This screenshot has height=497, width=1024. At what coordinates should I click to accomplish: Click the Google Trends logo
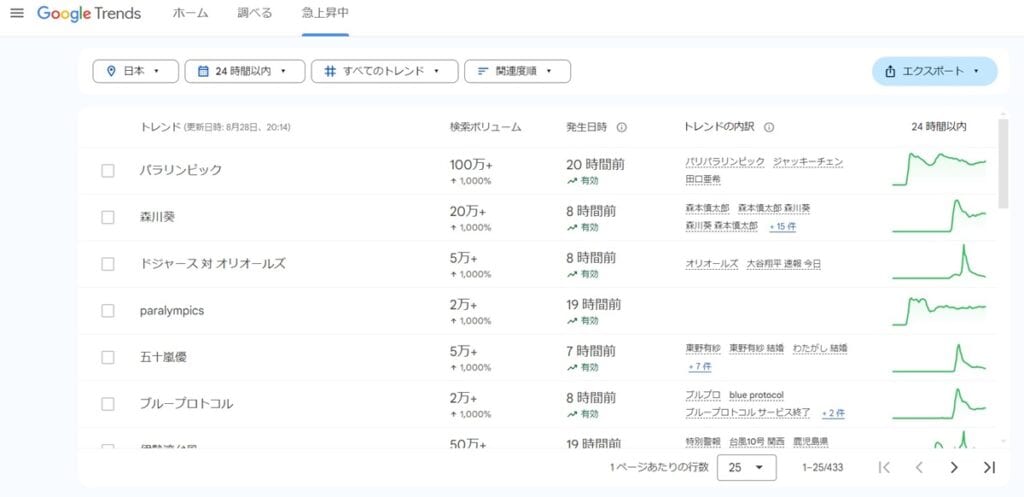(89, 13)
